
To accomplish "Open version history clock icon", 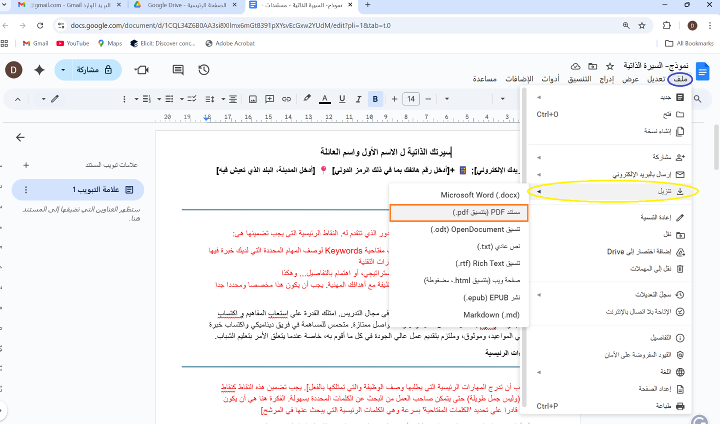I will [x=204, y=70].
